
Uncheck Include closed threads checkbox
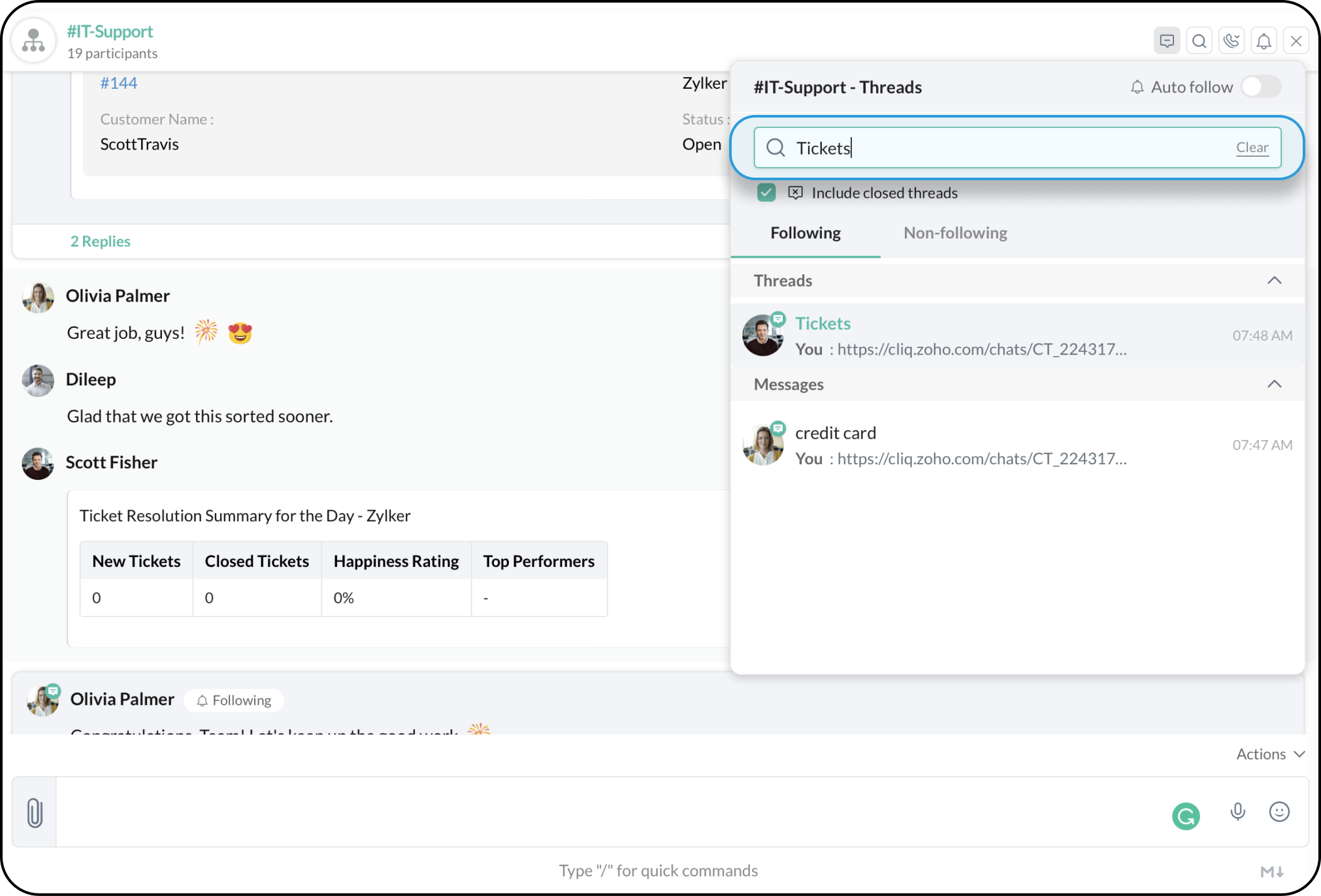pos(766,193)
